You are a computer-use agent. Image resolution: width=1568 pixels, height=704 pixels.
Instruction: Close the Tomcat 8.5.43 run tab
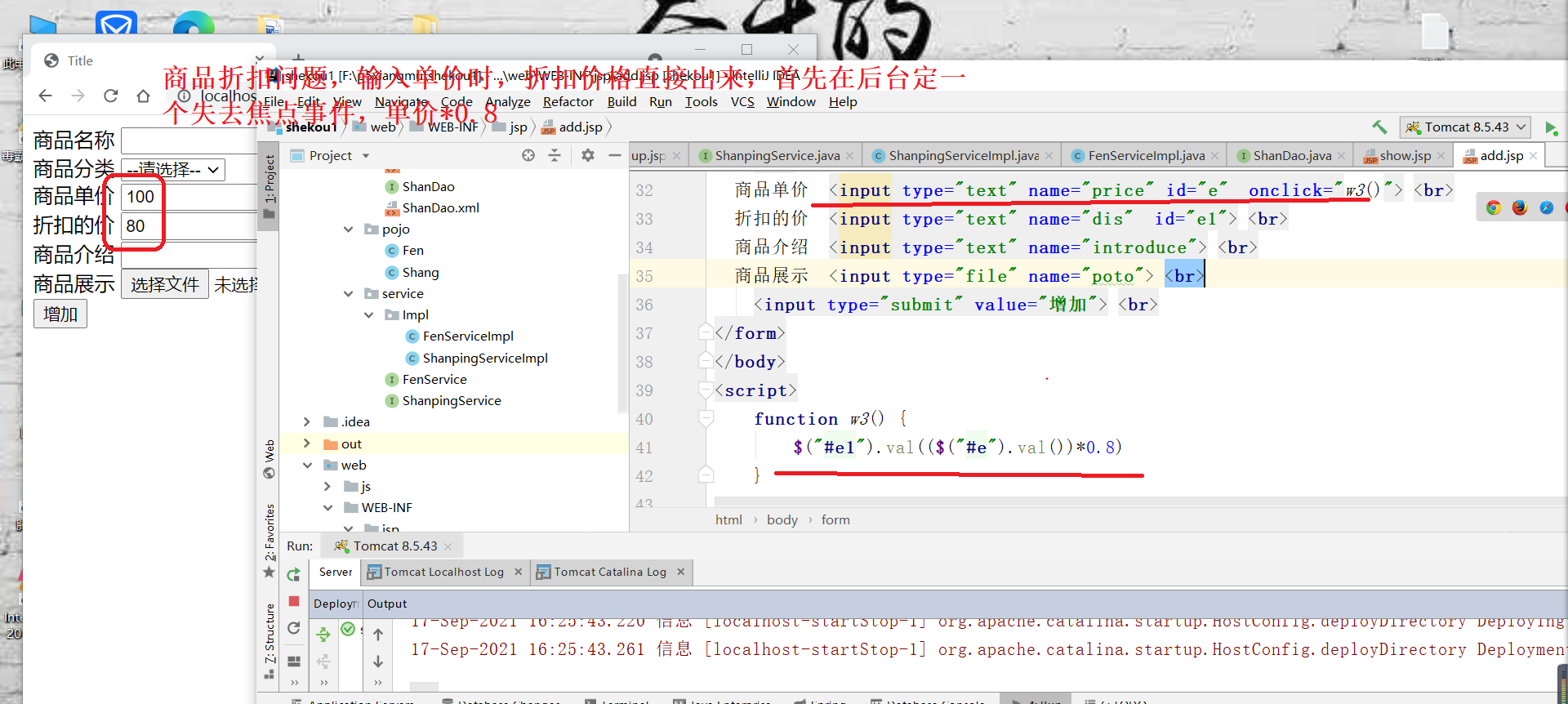(448, 546)
